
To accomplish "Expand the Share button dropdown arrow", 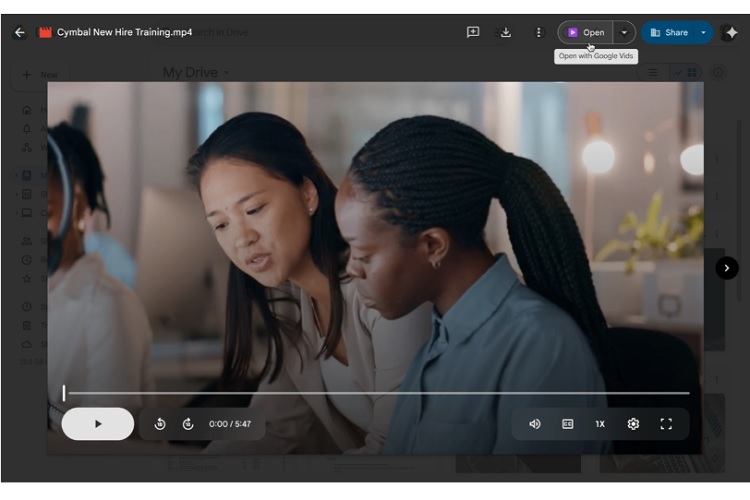I will coord(703,32).
